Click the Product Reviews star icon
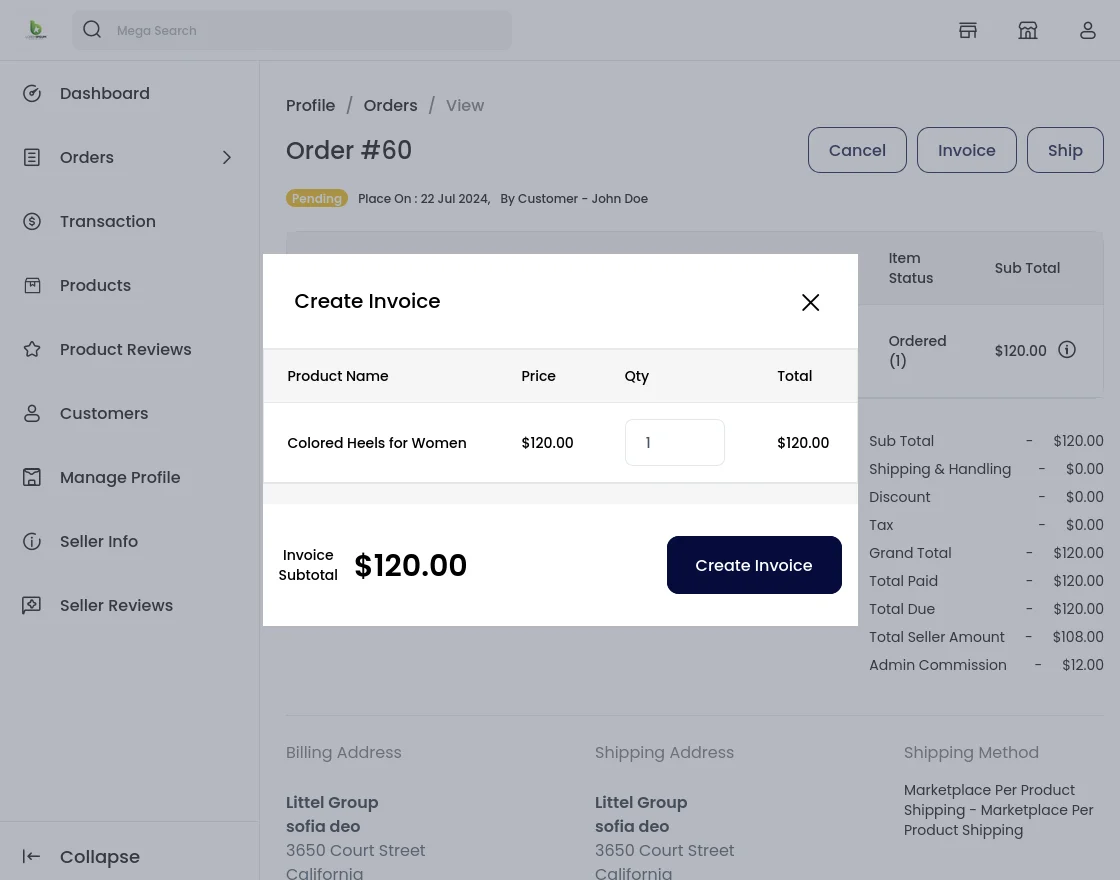Screen dimensions: 1120x880 pos(31,349)
